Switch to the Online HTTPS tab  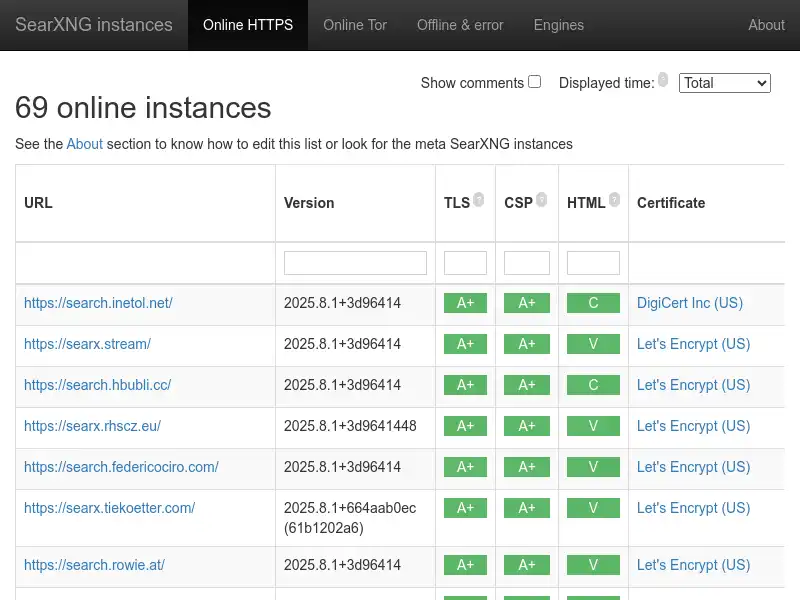click(x=248, y=25)
